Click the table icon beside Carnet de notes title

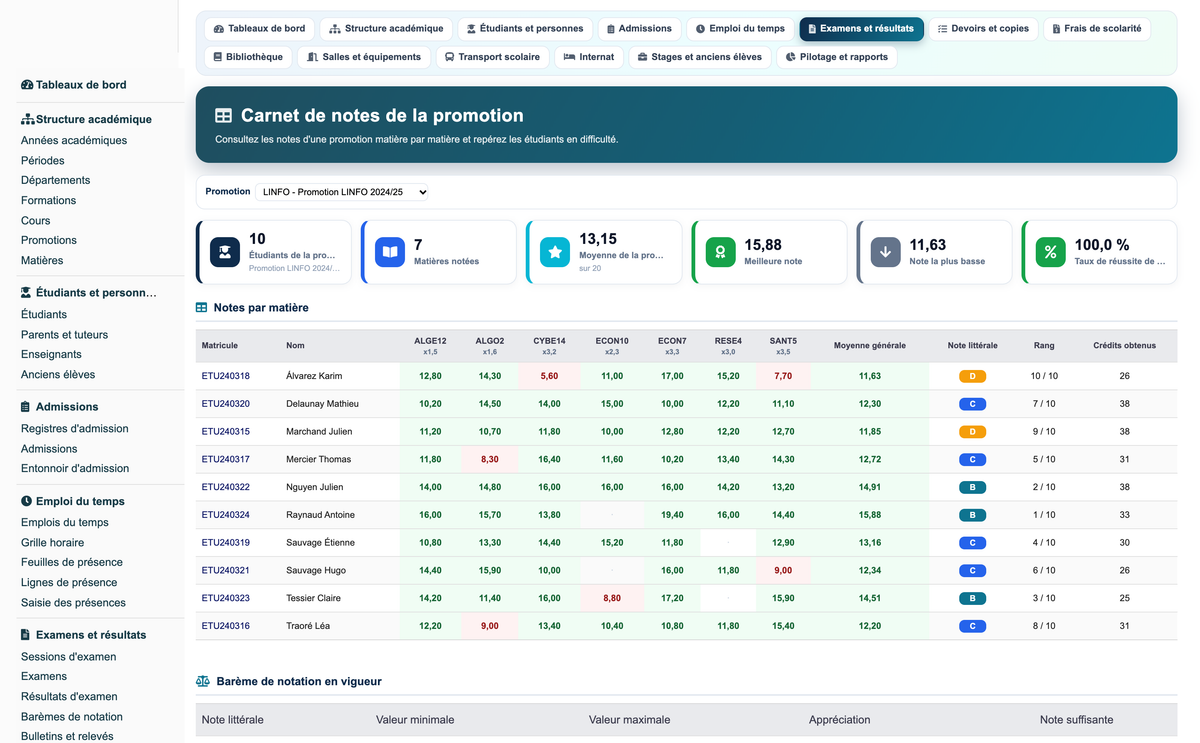pyautogui.click(x=223, y=116)
